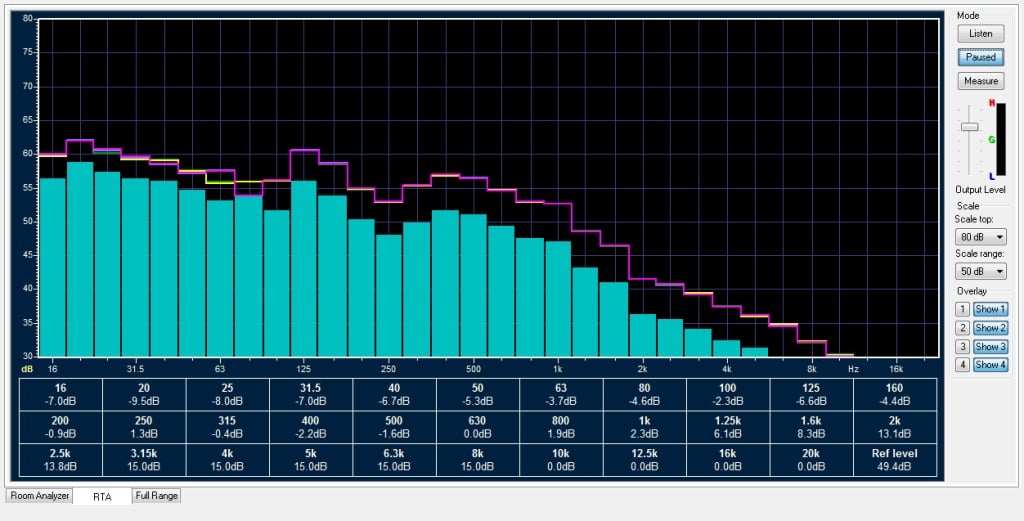Click the Ref level 49.4dB cell
The height and width of the screenshot is (521, 1024).
click(896, 459)
